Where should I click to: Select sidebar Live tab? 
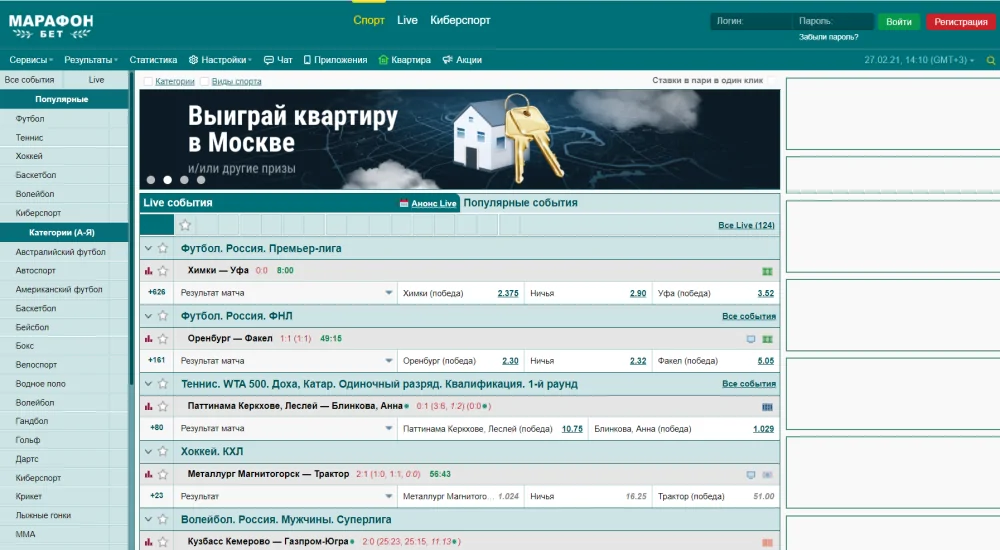[96, 80]
